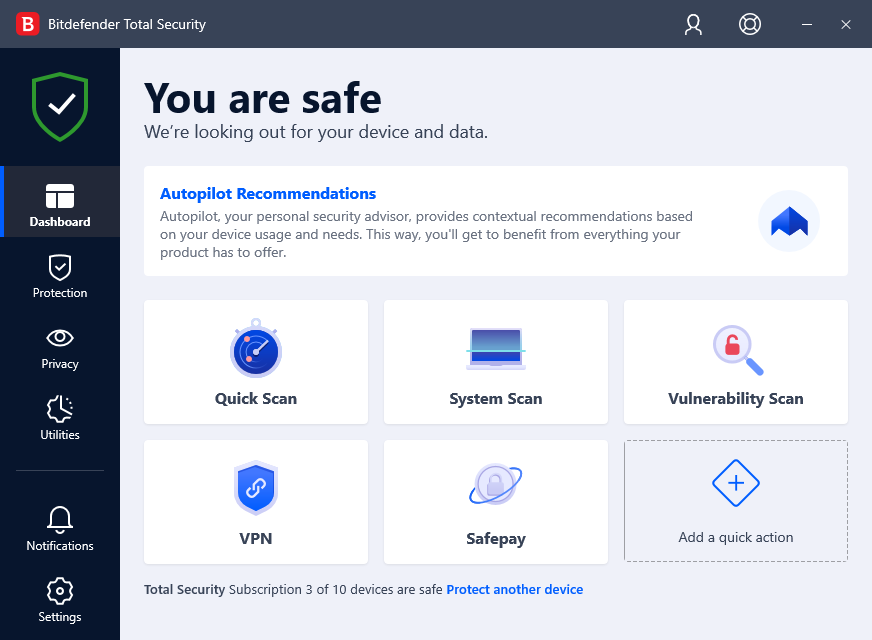Open the help and support lifebuoy icon
Image resolution: width=872 pixels, height=640 pixels.
749,24
